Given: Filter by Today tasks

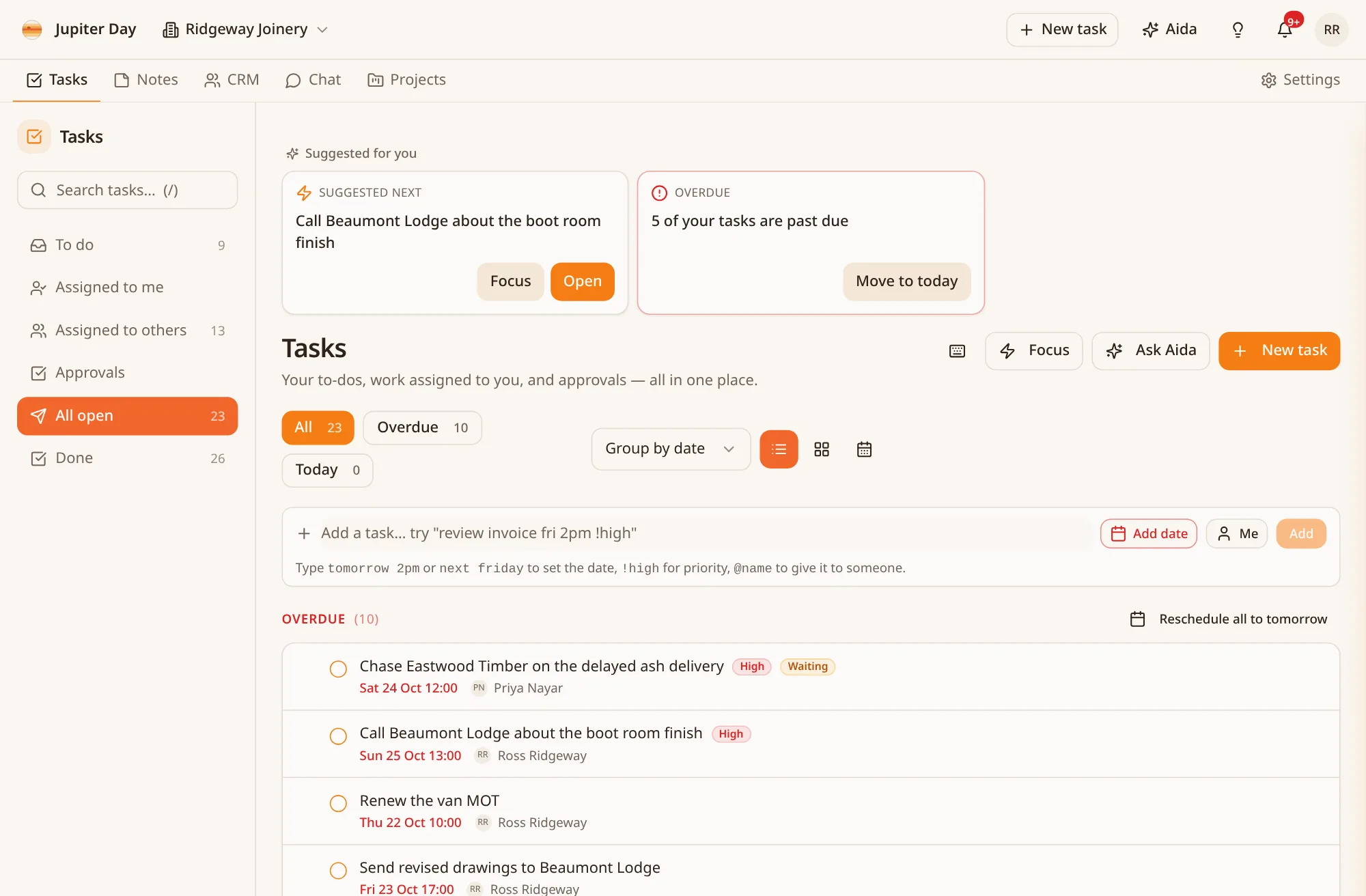Looking at the screenshot, I should coord(327,470).
